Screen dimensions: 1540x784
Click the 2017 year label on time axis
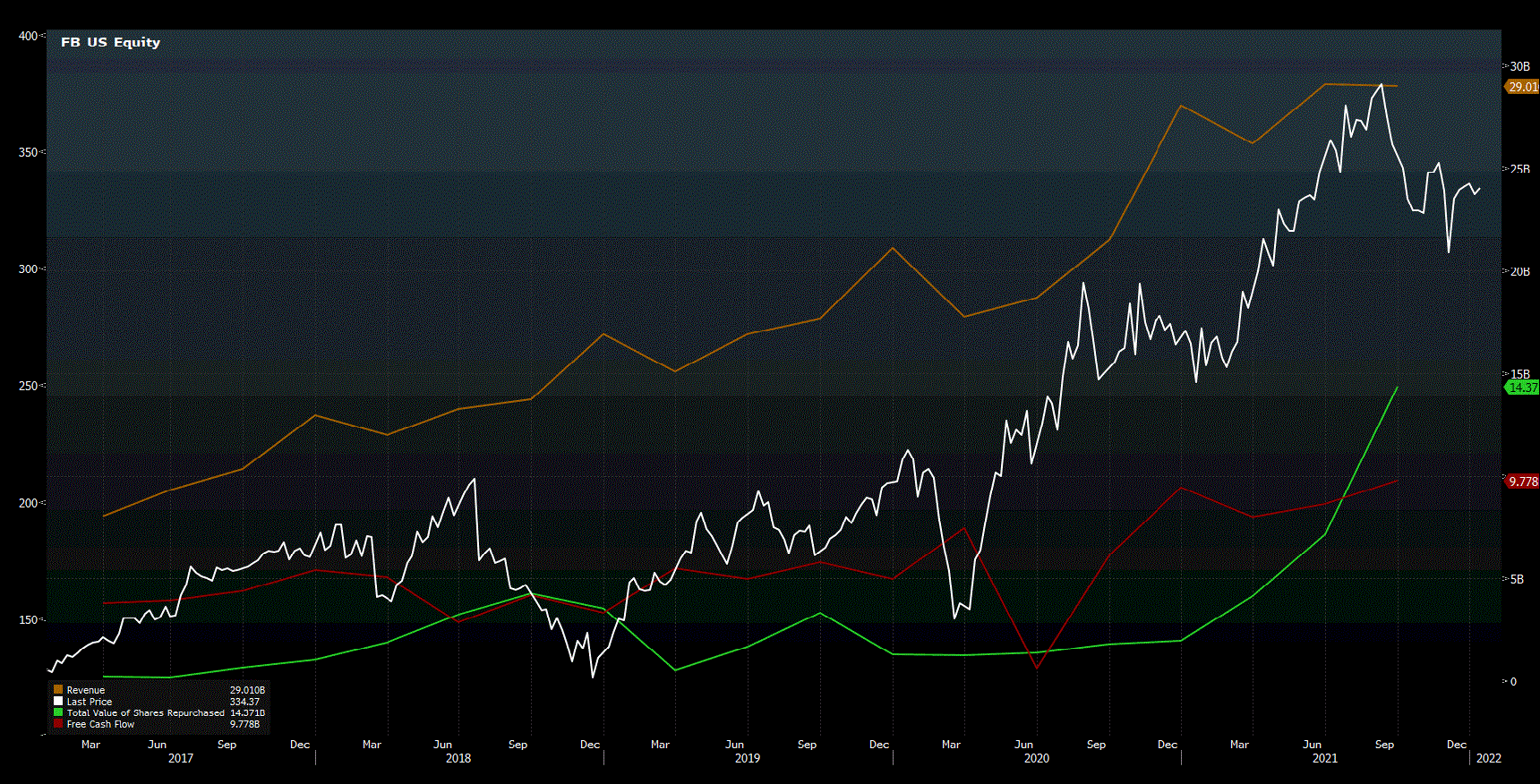(x=181, y=758)
